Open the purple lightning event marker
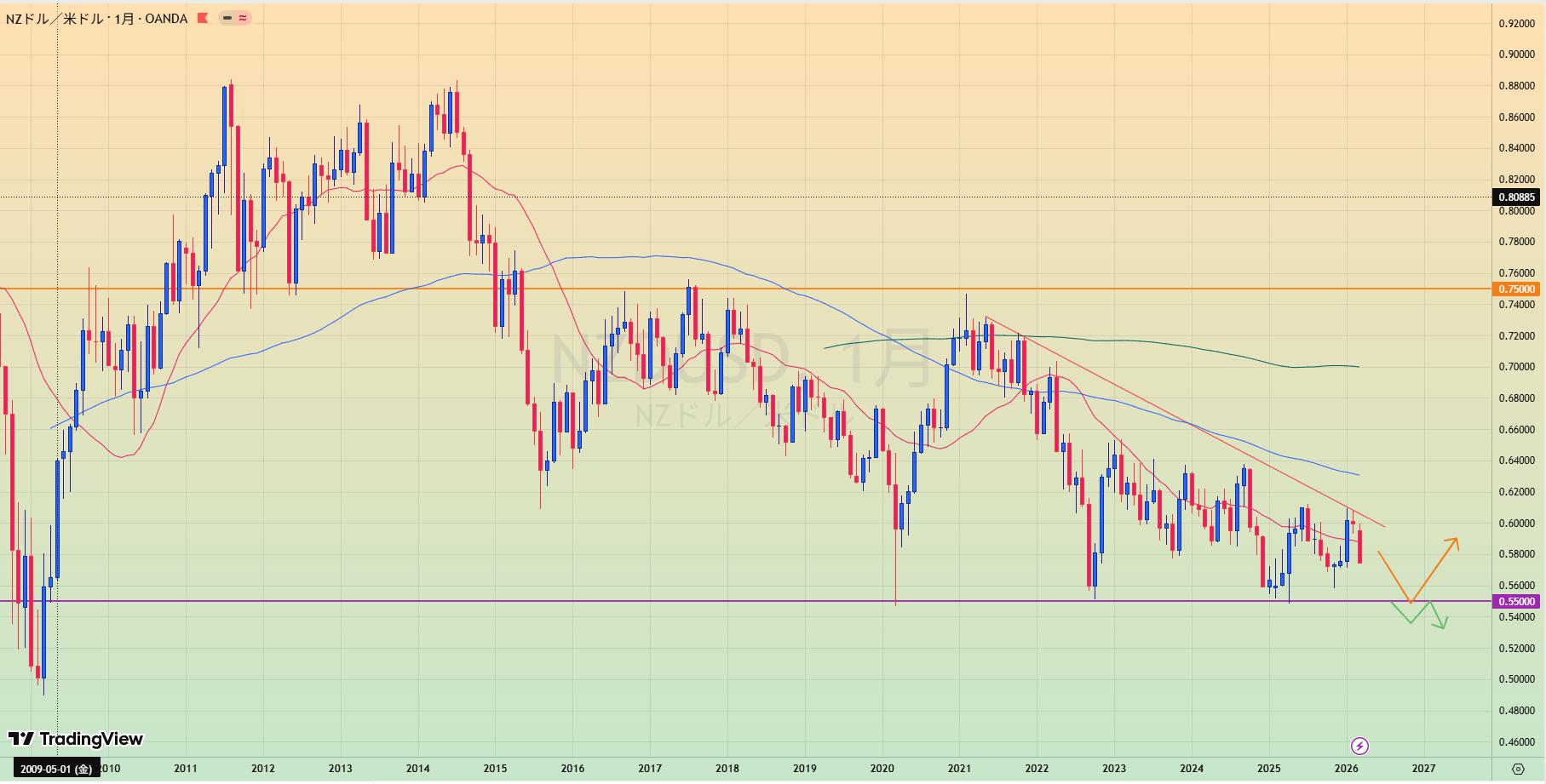 tap(1359, 747)
